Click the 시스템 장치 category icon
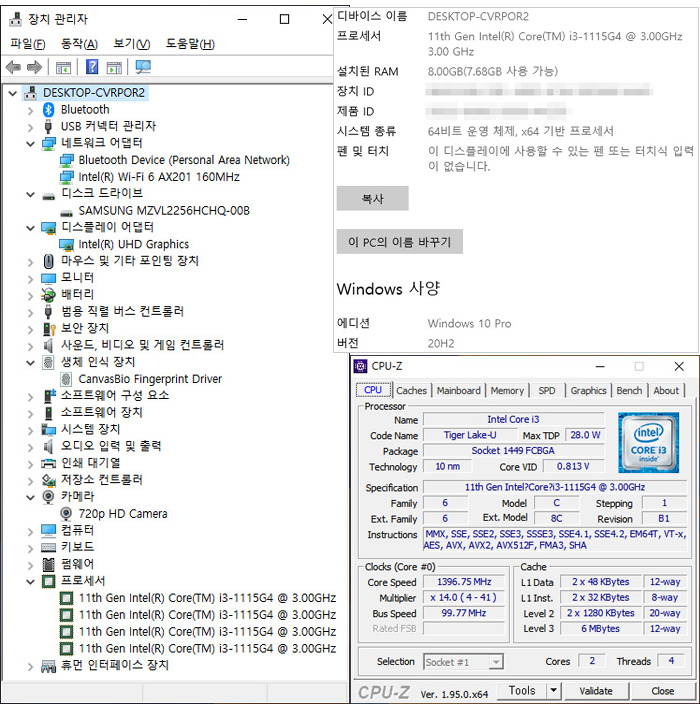The image size is (700, 709). 48,429
